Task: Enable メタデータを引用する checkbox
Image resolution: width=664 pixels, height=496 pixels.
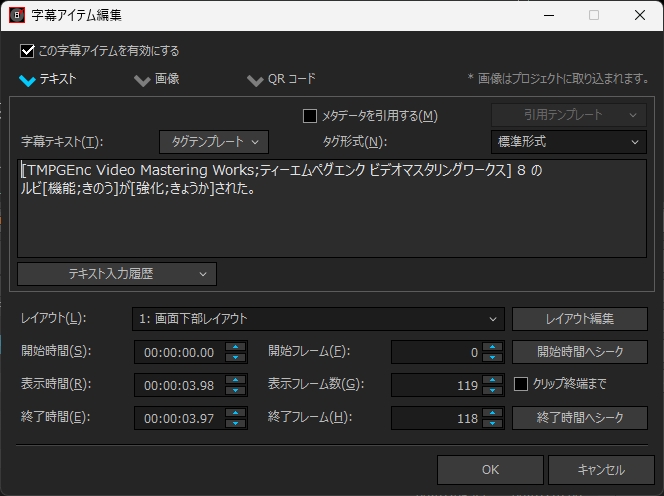Action: [310, 116]
